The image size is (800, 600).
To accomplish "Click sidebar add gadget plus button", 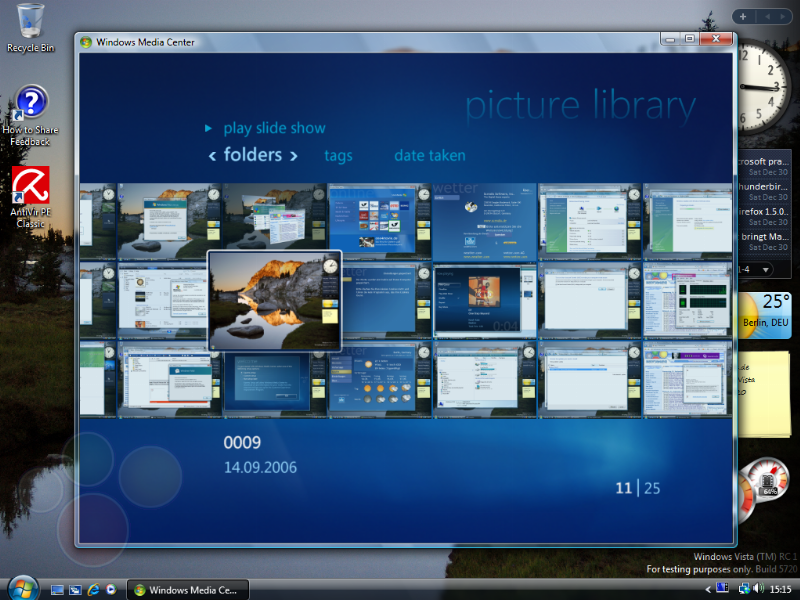I will point(743,17).
